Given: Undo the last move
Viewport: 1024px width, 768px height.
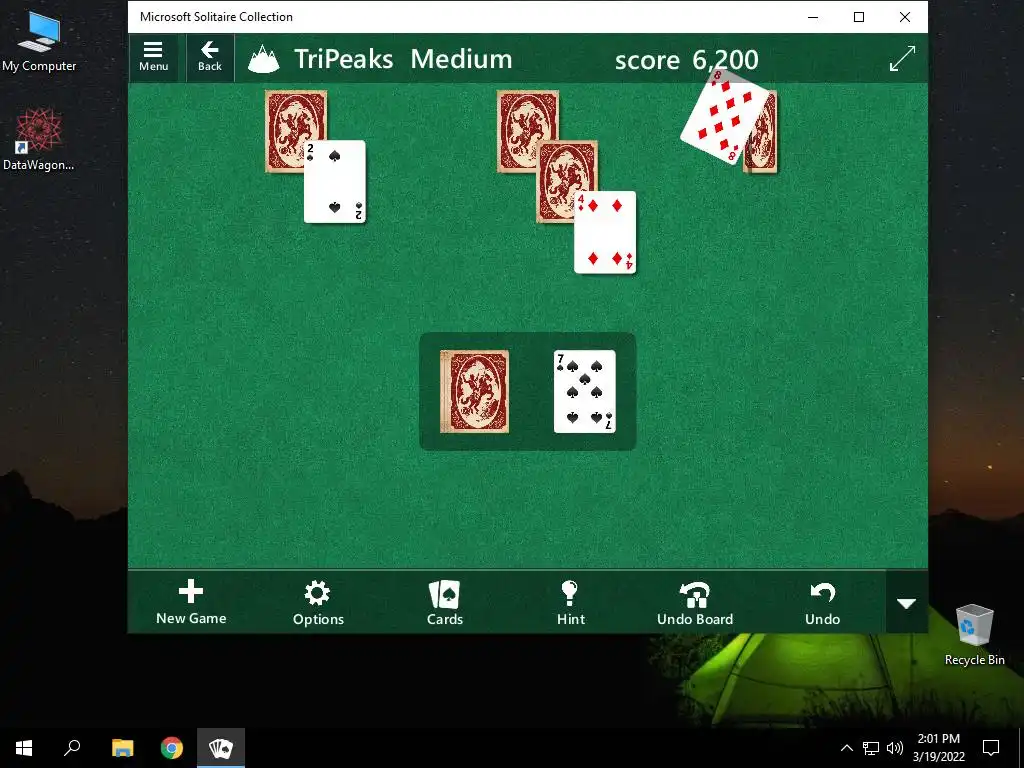Looking at the screenshot, I should pyautogui.click(x=822, y=602).
